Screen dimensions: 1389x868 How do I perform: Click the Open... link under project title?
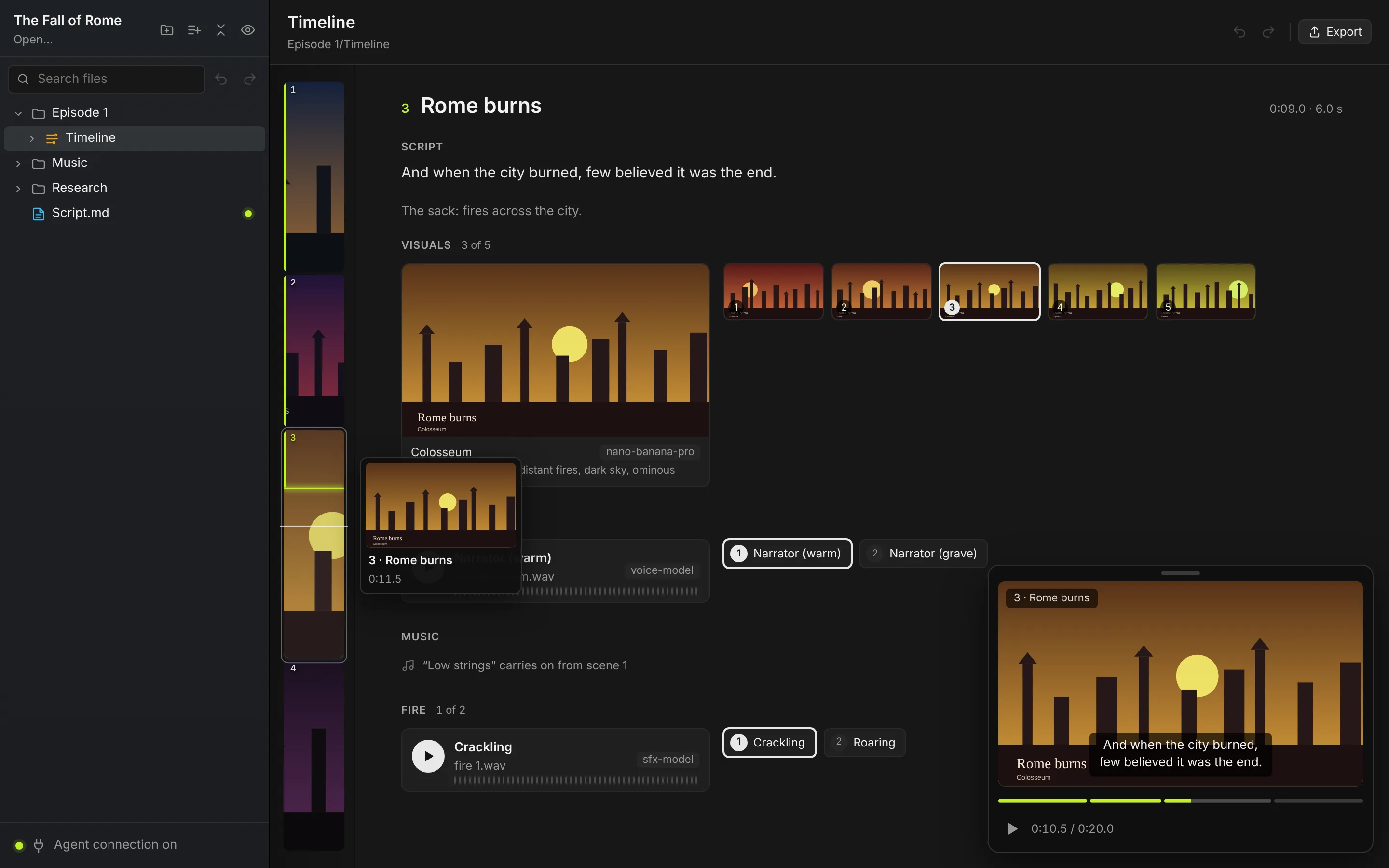click(33, 40)
